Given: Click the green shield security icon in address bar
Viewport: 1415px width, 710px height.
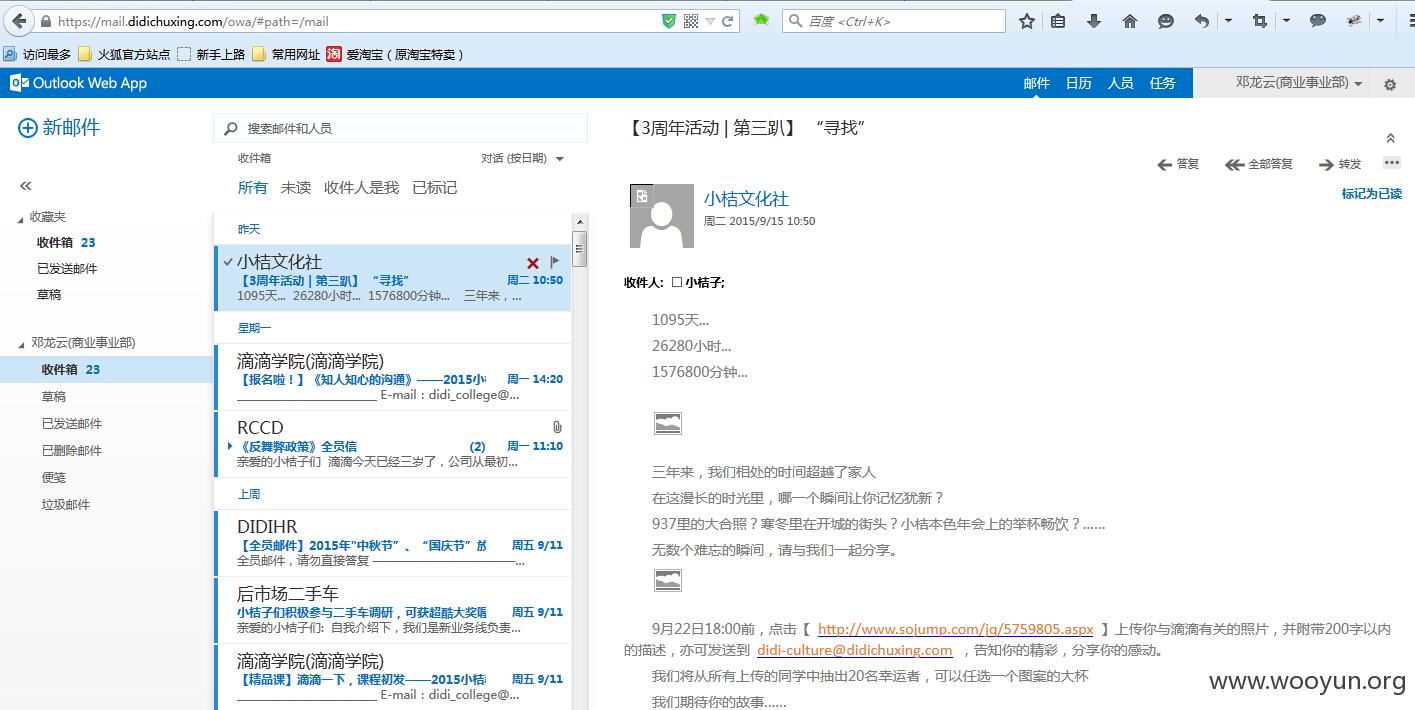Looking at the screenshot, I should click(669, 21).
